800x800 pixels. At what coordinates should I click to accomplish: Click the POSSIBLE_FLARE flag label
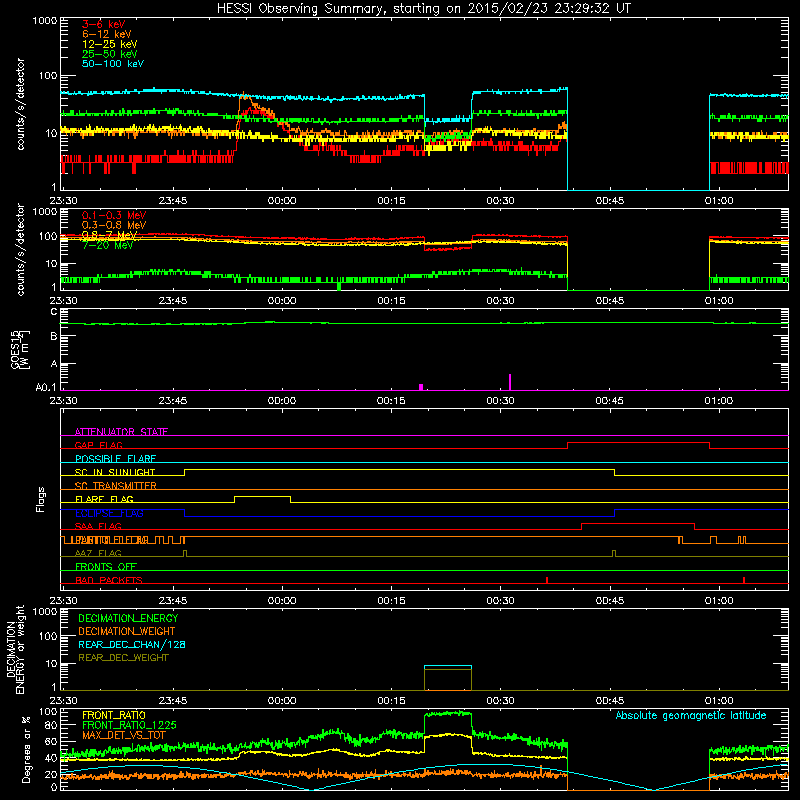point(115,459)
